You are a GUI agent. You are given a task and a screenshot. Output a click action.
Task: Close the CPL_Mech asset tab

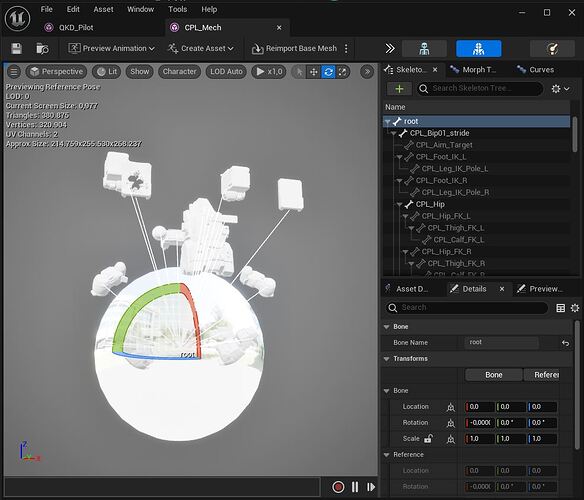tap(279, 28)
